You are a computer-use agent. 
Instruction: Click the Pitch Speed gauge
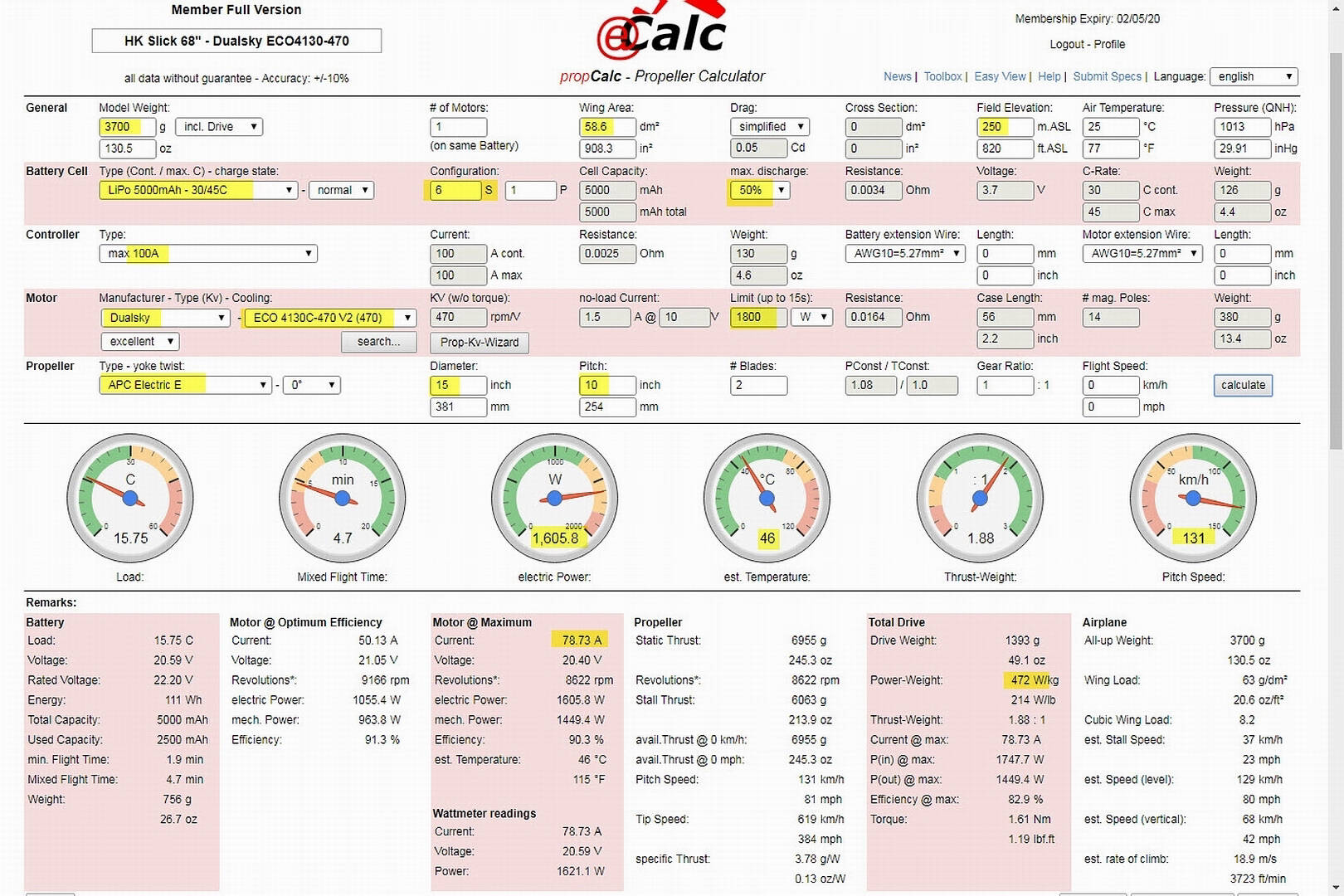[x=1193, y=499]
